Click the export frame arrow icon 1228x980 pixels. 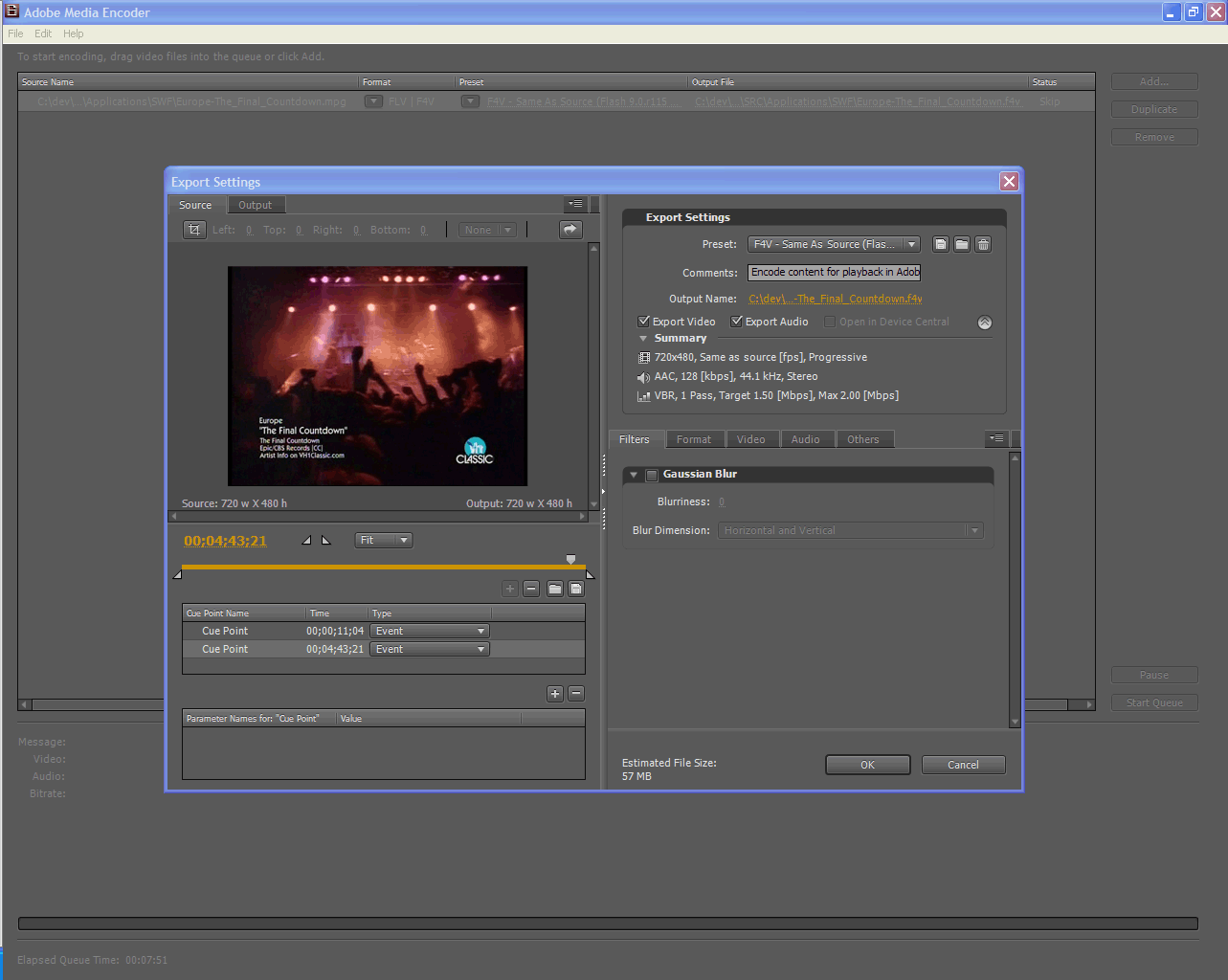pyautogui.click(x=570, y=230)
